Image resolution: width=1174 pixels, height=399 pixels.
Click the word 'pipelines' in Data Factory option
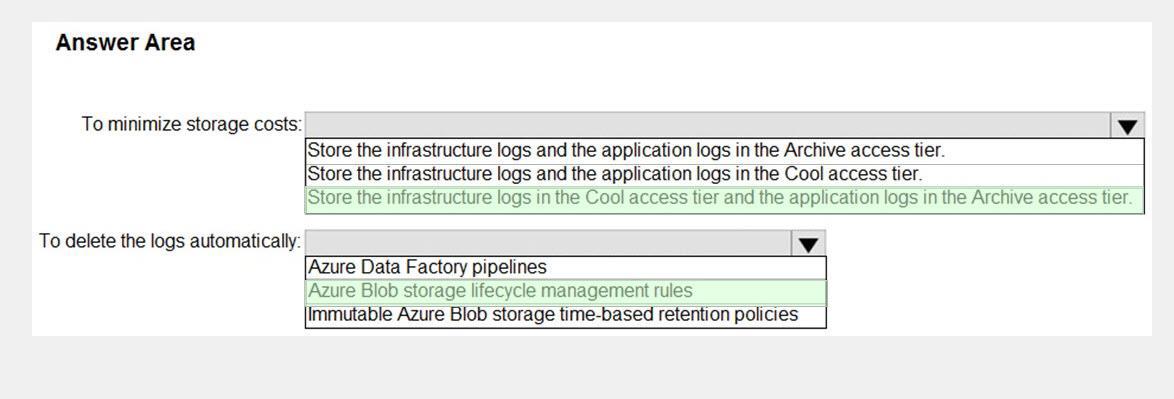pyautogui.click(x=509, y=267)
